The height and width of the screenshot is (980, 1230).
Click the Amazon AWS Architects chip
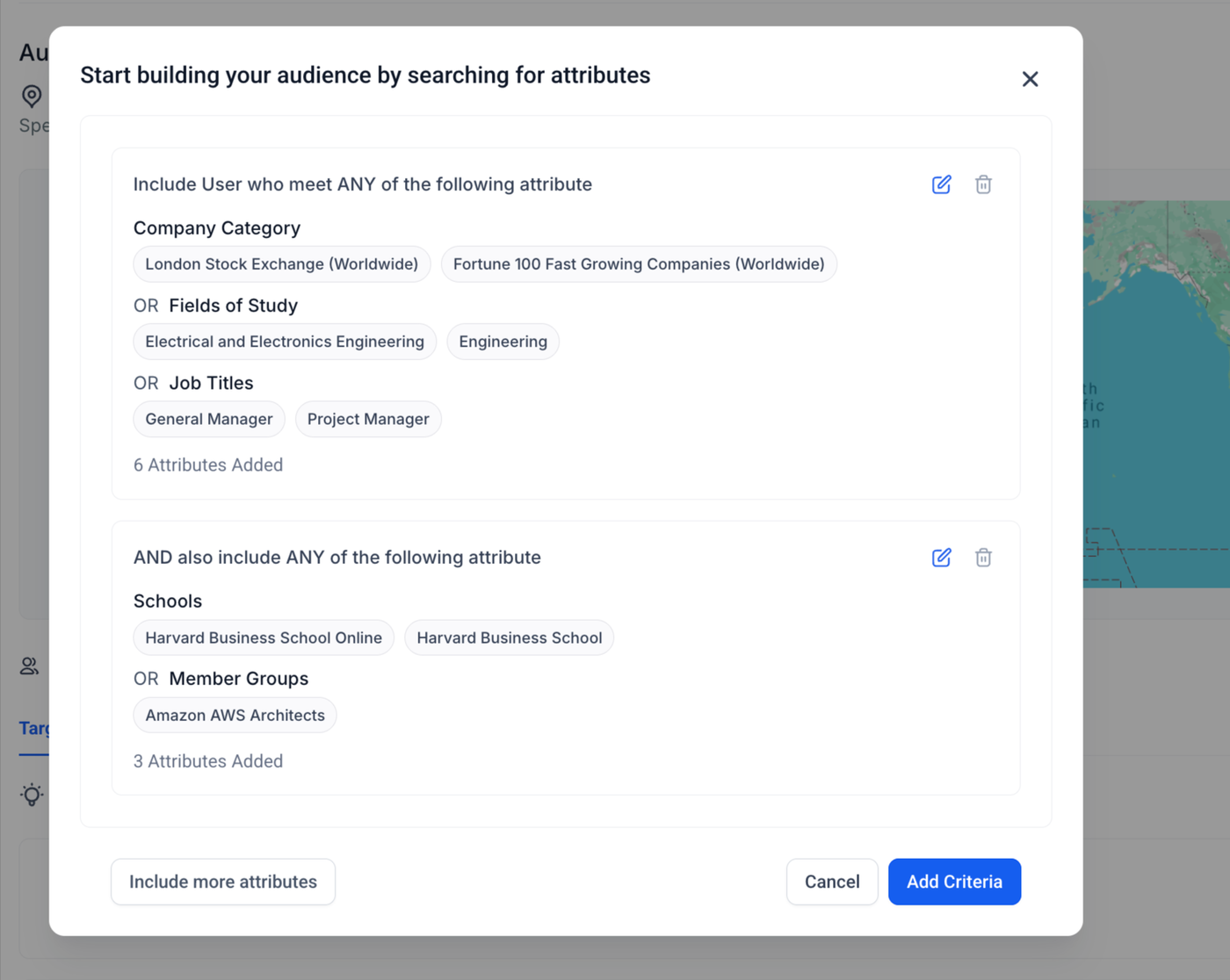pos(235,716)
